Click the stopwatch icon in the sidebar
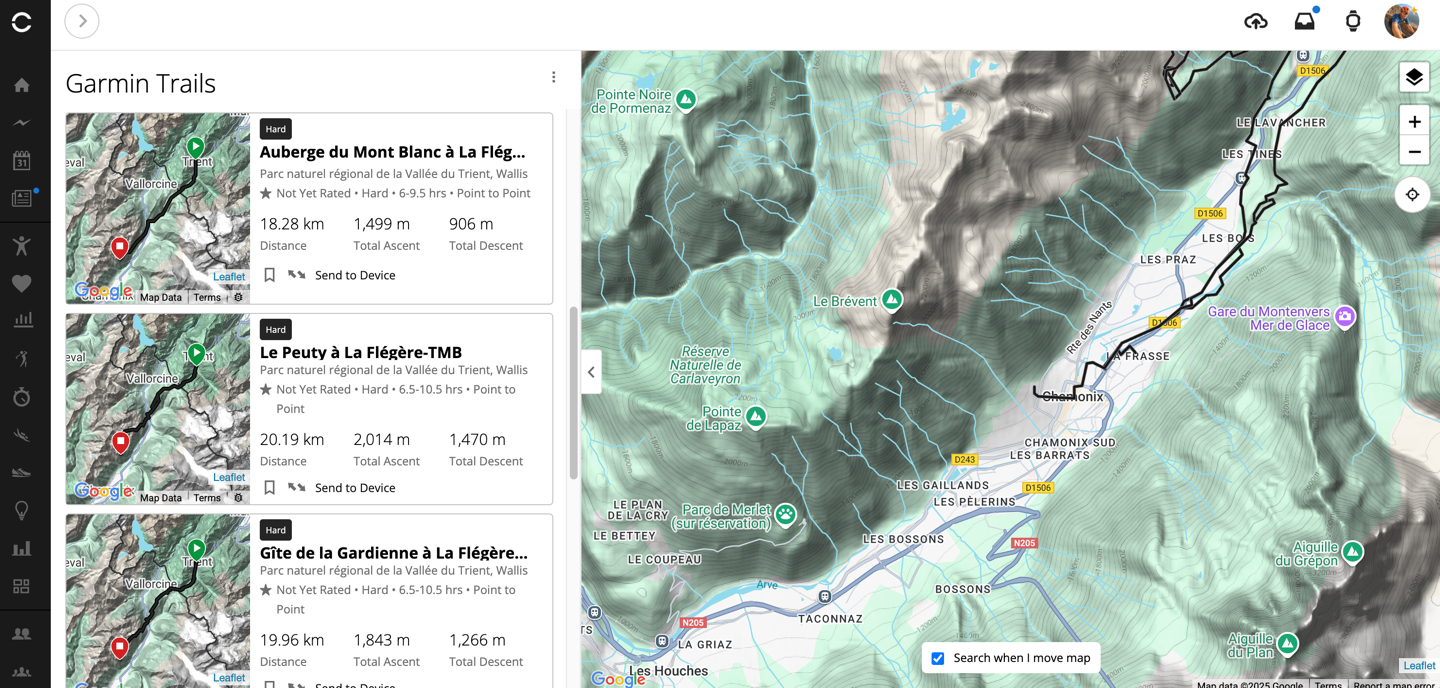Screen dimensions: 1440x688 22,397
